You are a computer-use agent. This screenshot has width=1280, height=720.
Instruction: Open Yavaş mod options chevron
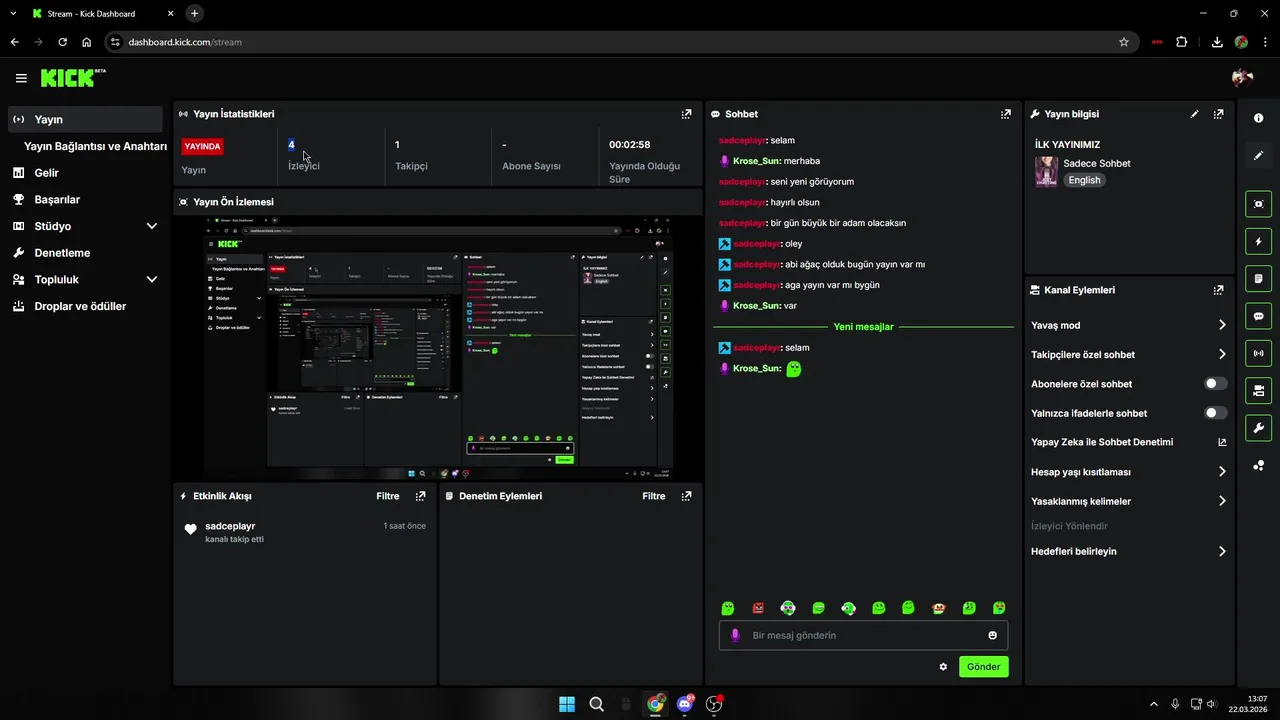pyautogui.click(x=1222, y=325)
